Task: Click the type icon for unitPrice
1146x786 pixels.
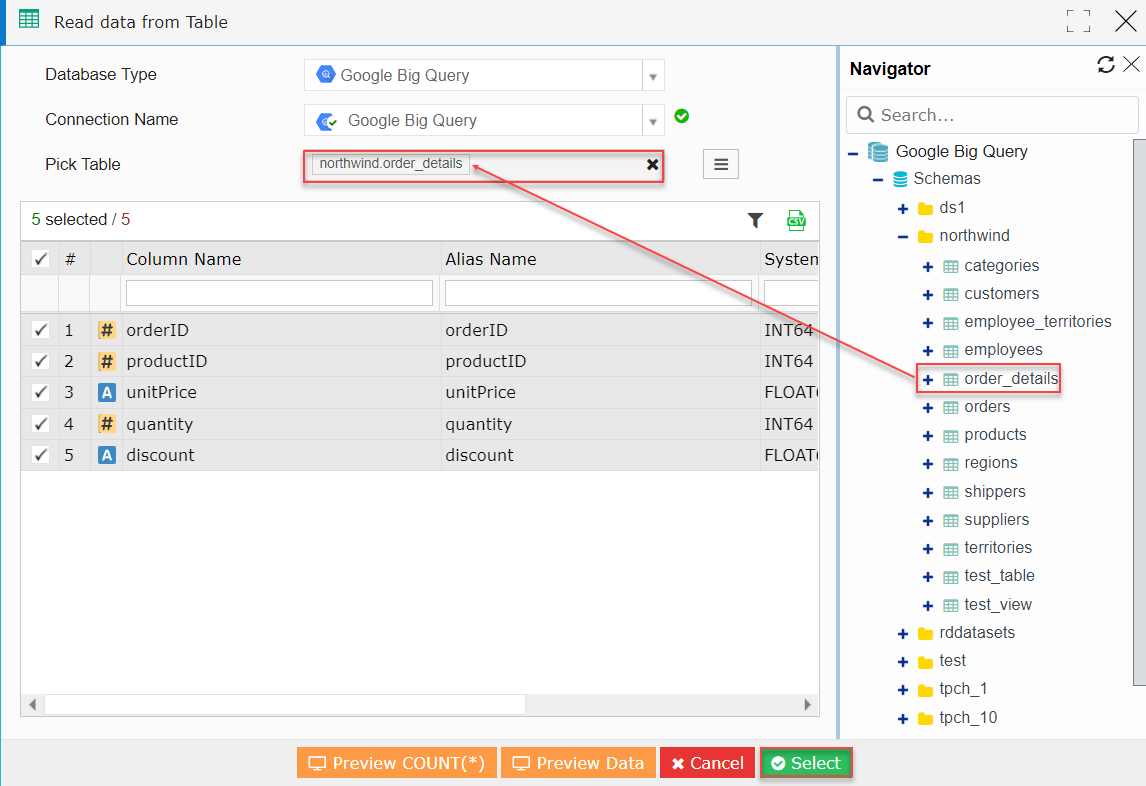Action: 107,393
